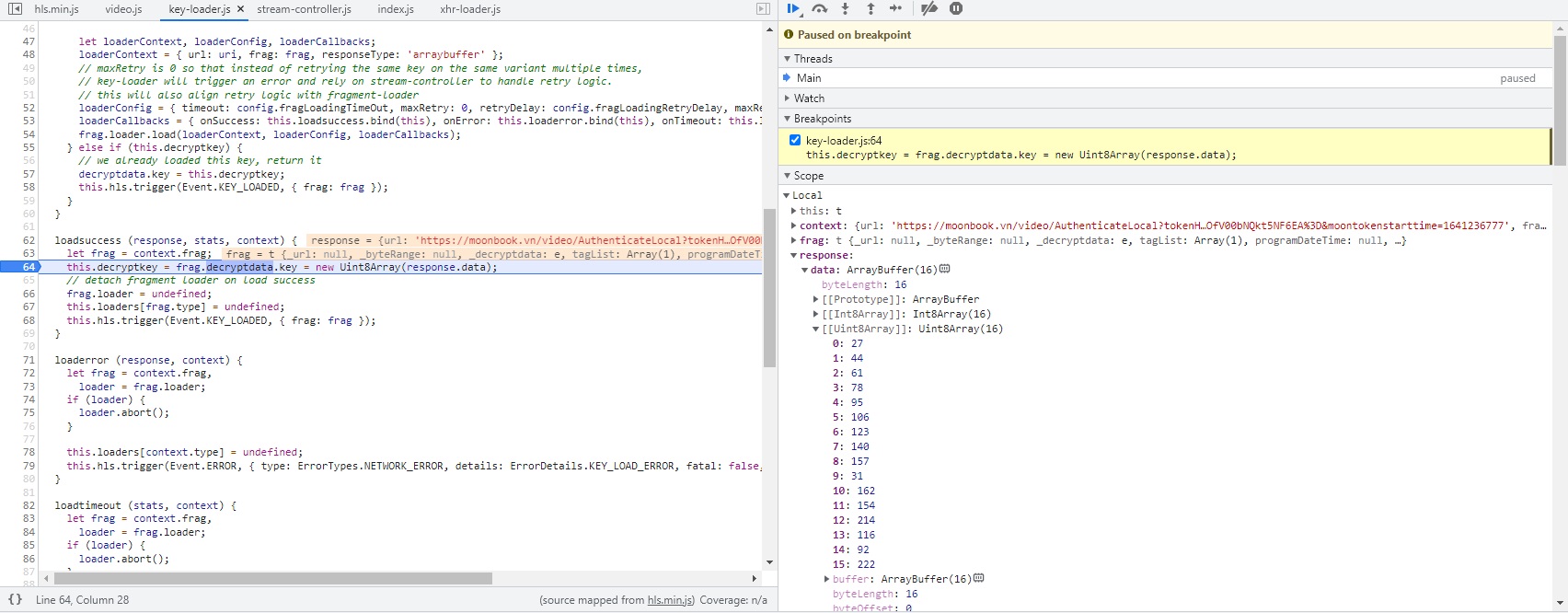Image resolution: width=1568 pixels, height=613 pixels.
Task: Expand the [[Int8Array]] entry
Action: (816, 314)
